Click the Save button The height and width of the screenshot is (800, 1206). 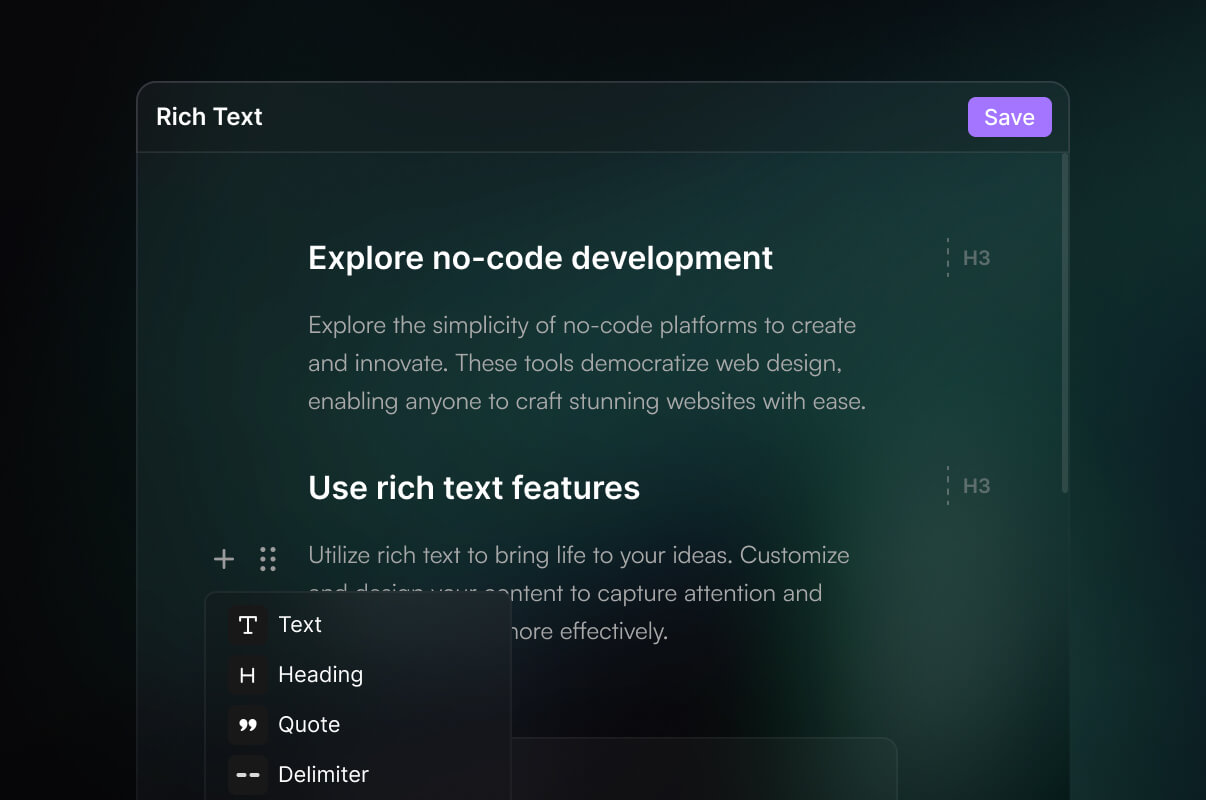tap(1009, 117)
